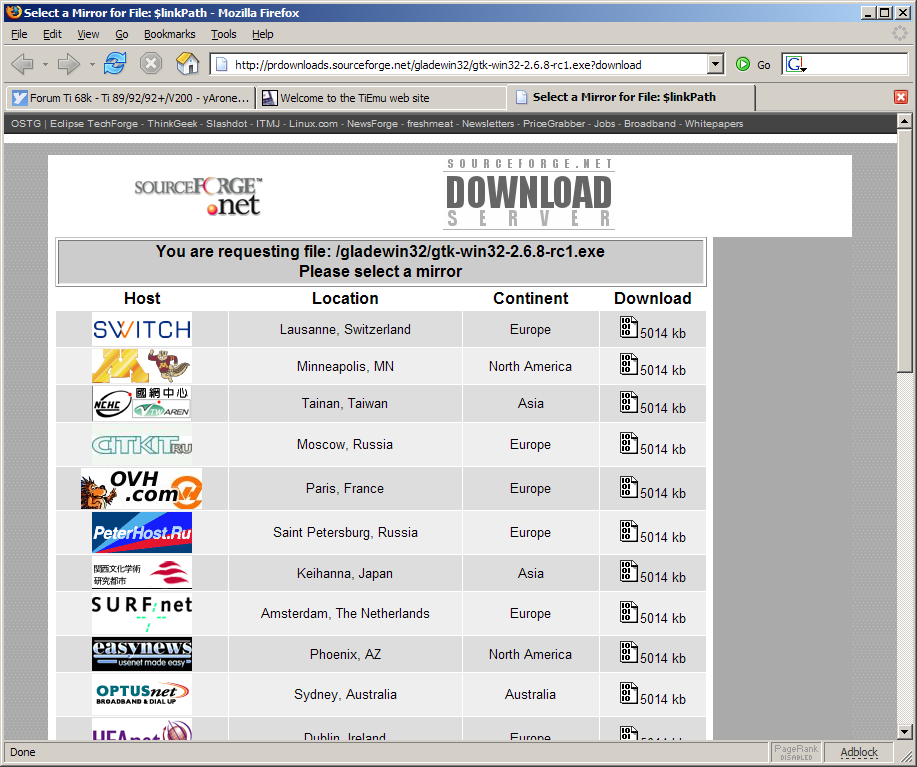This screenshot has width=917, height=767.
Task: Switch to the Welcome to the TiEmu tab
Action: (x=381, y=98)
